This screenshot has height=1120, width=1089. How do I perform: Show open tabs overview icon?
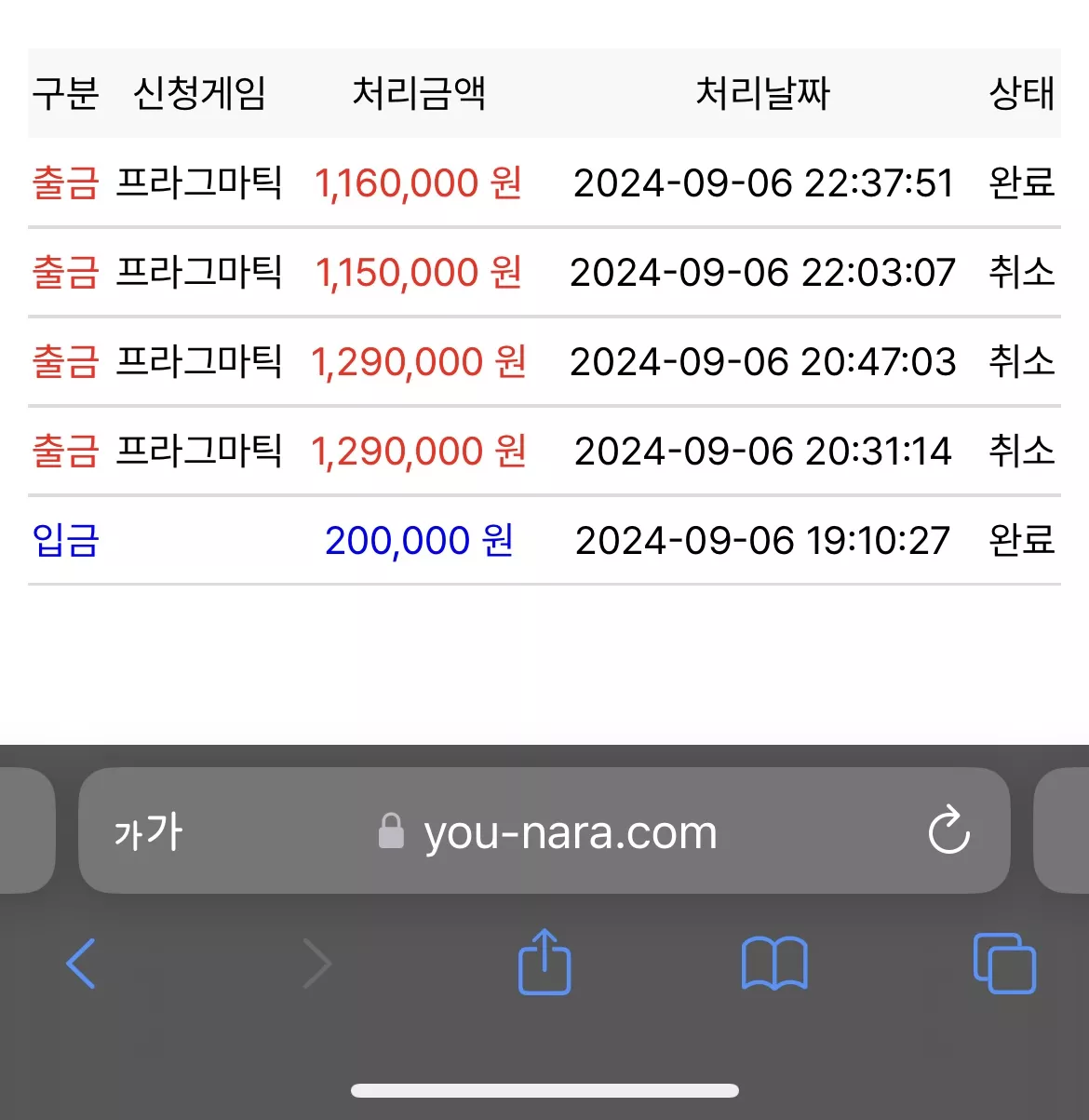click(x=1004, y=964)
